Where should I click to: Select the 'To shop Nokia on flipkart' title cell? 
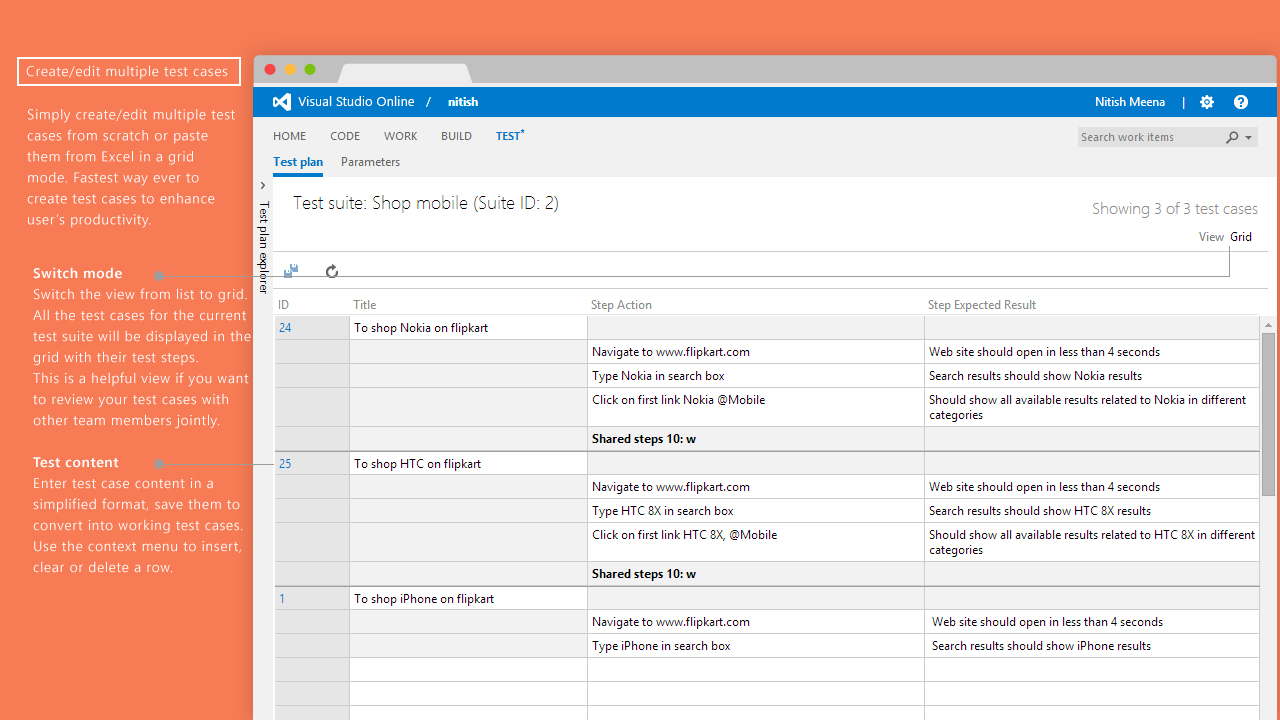[468, 328]
